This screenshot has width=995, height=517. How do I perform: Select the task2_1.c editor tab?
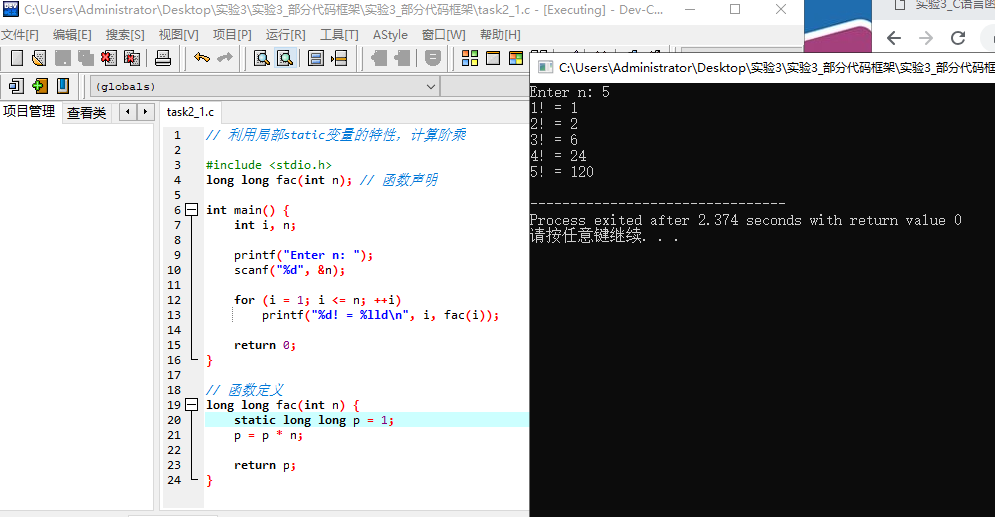click(x=190, y=112)
